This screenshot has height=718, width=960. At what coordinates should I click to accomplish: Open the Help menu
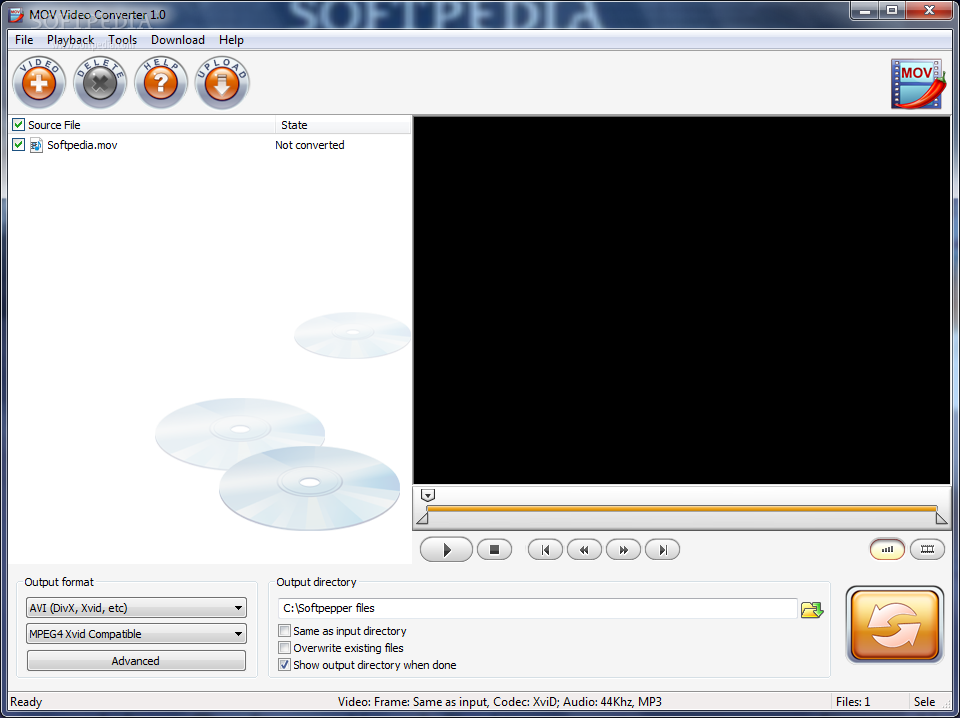coord(231,40)
